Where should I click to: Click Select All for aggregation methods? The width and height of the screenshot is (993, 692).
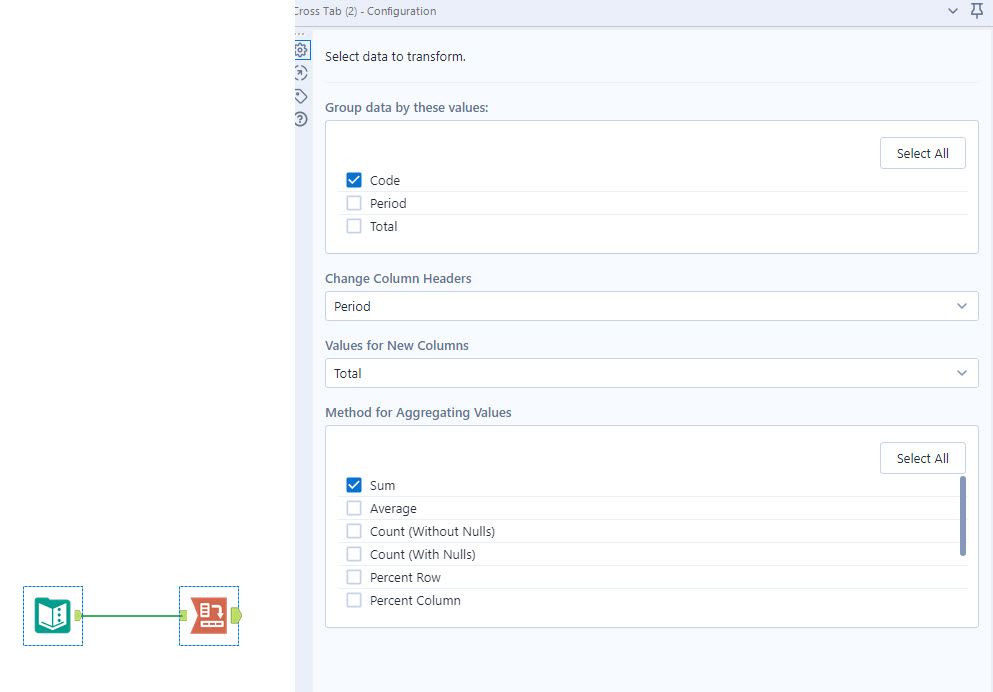tap(922, 458)
